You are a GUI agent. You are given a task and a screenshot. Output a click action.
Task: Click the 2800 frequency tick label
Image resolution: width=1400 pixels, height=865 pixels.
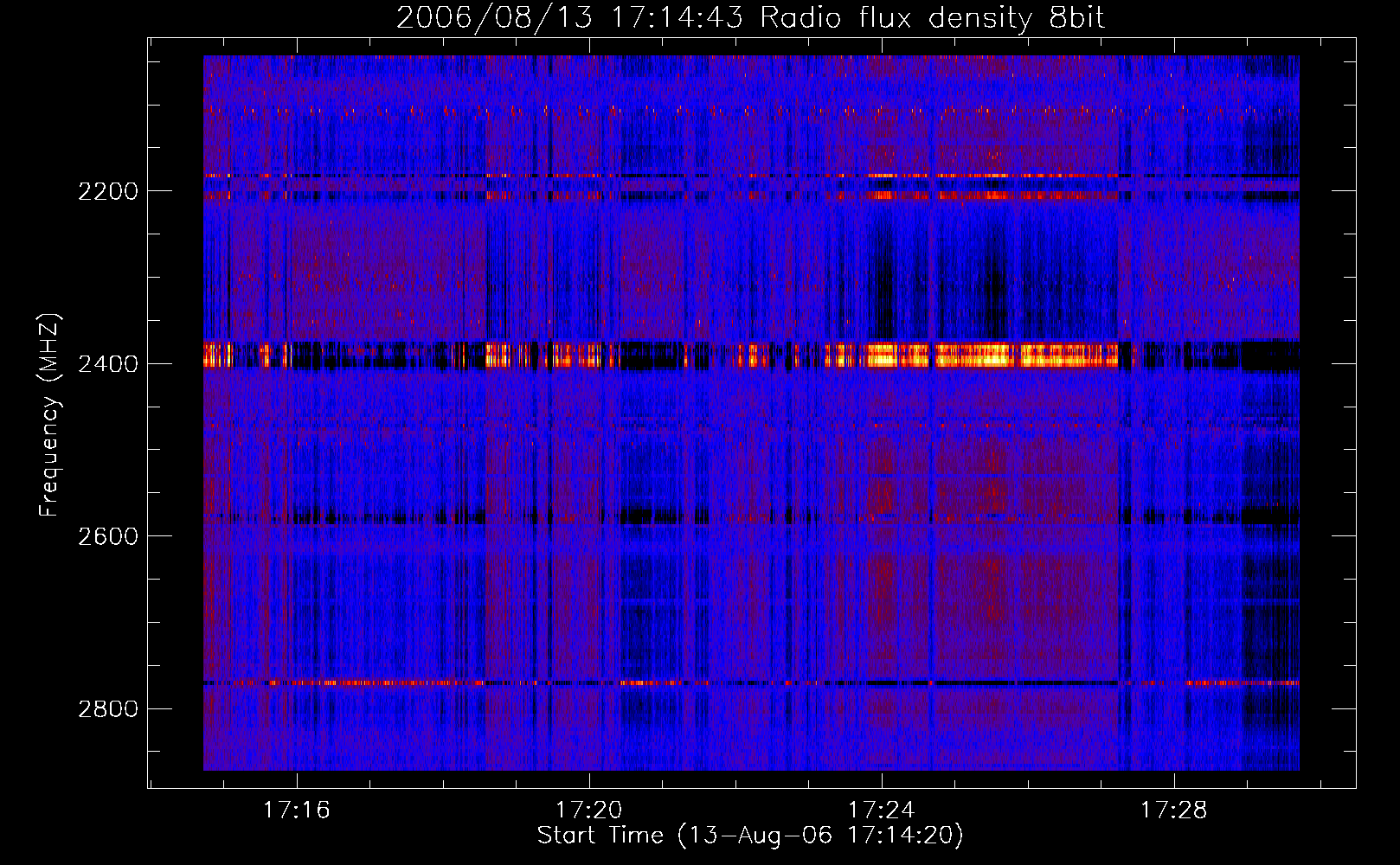108,709
